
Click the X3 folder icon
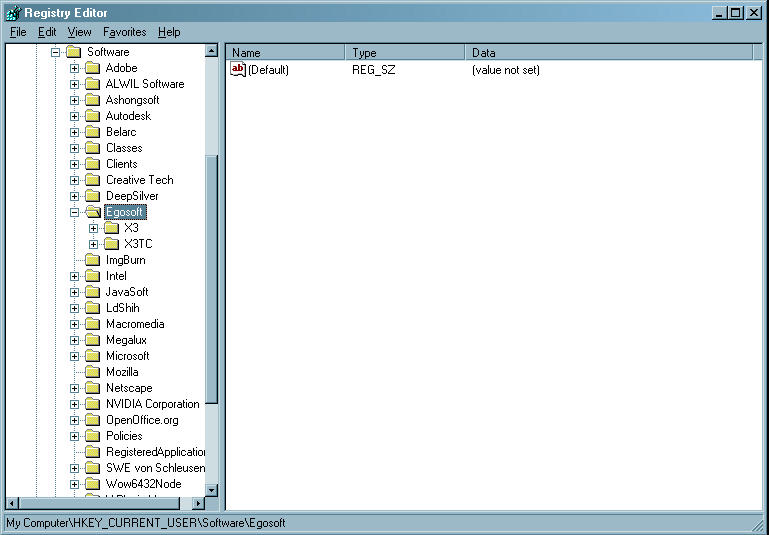point(112,228)
